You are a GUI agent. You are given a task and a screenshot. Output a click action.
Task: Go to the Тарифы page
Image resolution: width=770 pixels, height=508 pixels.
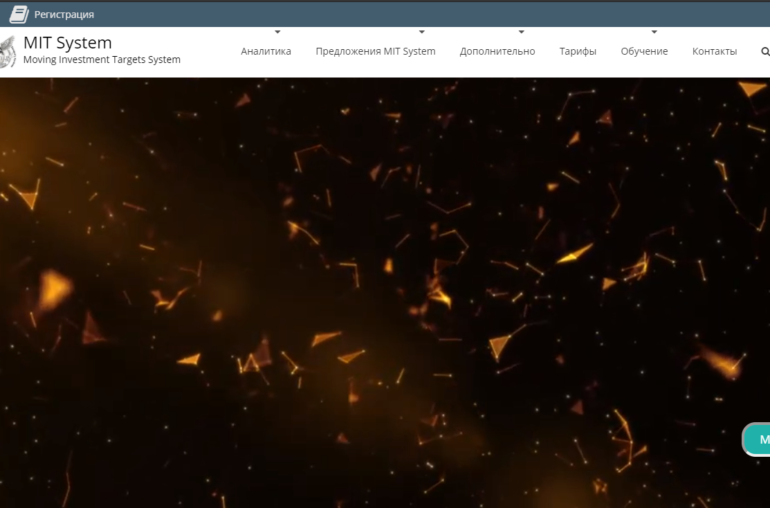point(578,51)
